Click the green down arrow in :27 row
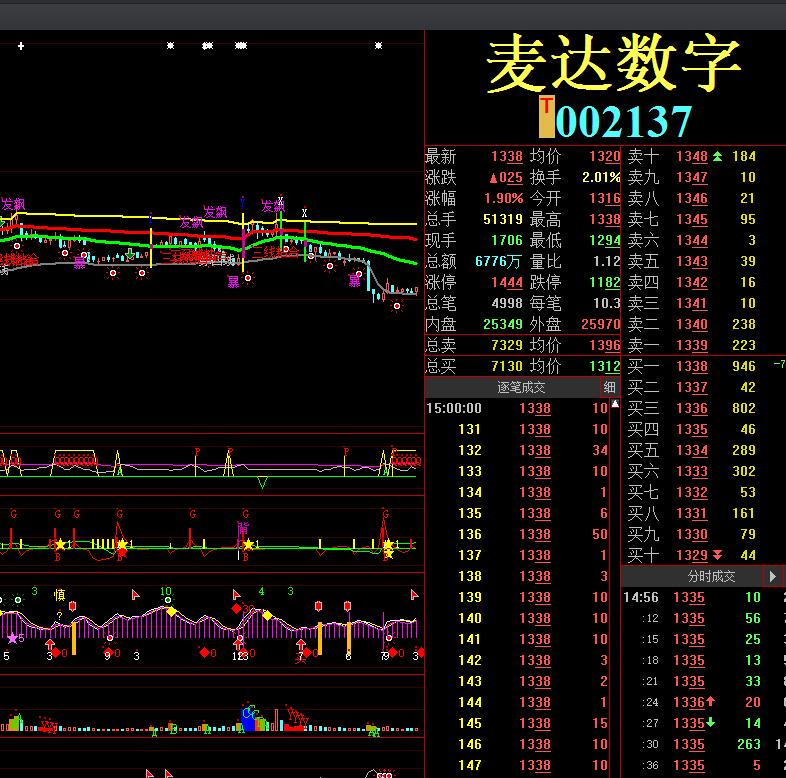This screenshot has height=778, width=786. coord(710,723)
